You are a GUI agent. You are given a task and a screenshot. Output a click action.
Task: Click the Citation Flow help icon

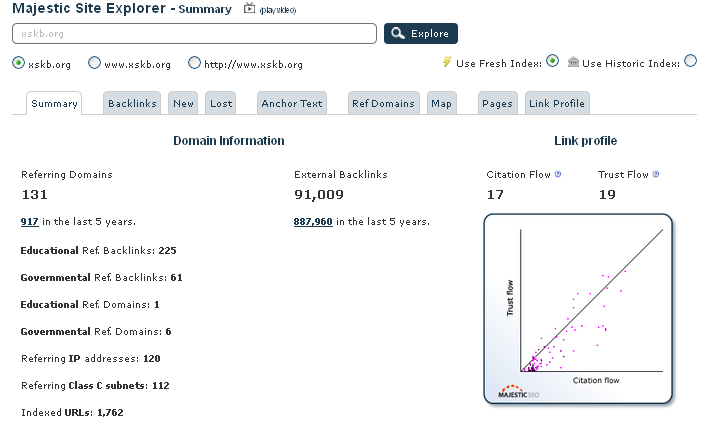click(x=558, y=174)
